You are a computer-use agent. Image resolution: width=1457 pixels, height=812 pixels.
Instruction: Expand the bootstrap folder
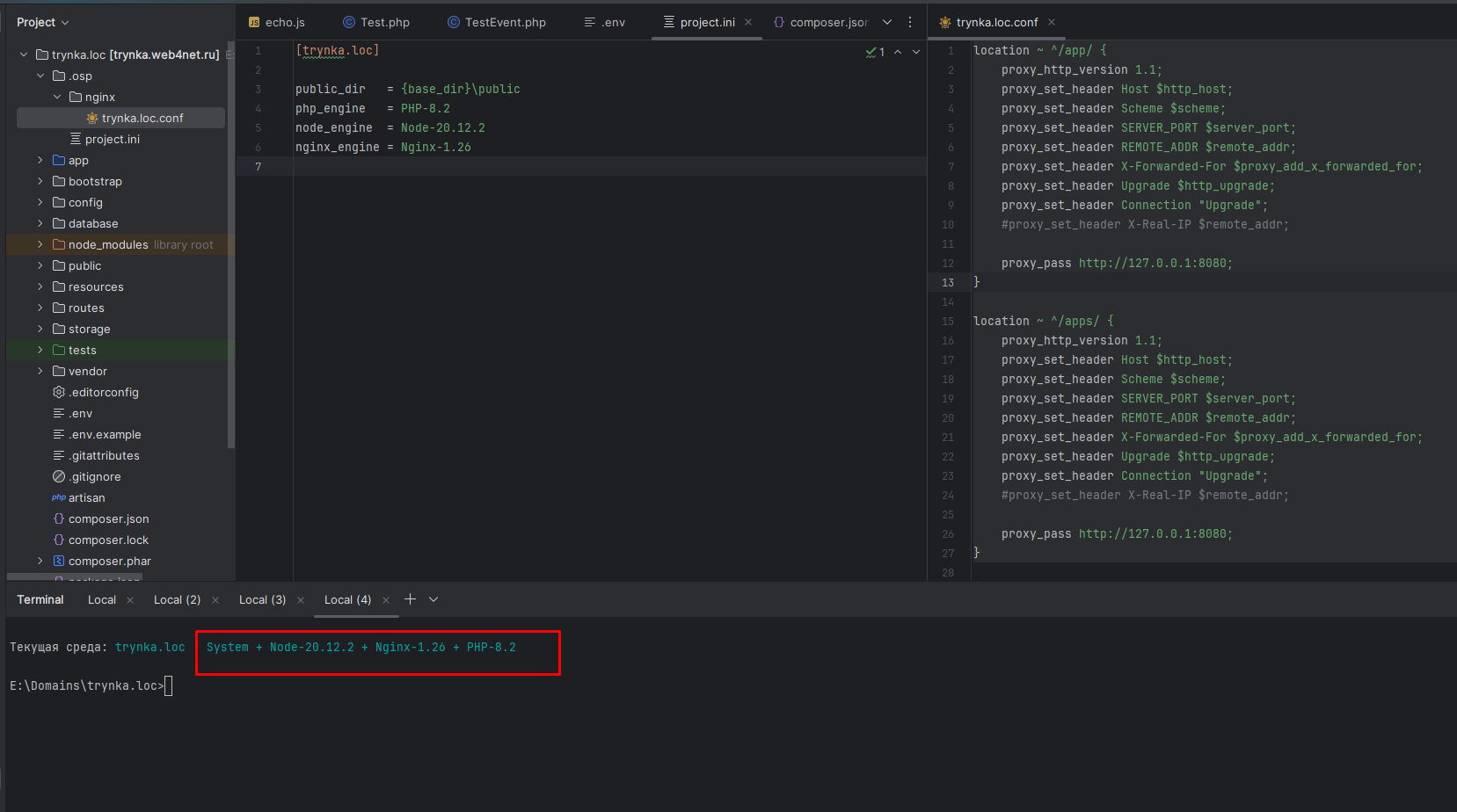click(x=40, y=181)
